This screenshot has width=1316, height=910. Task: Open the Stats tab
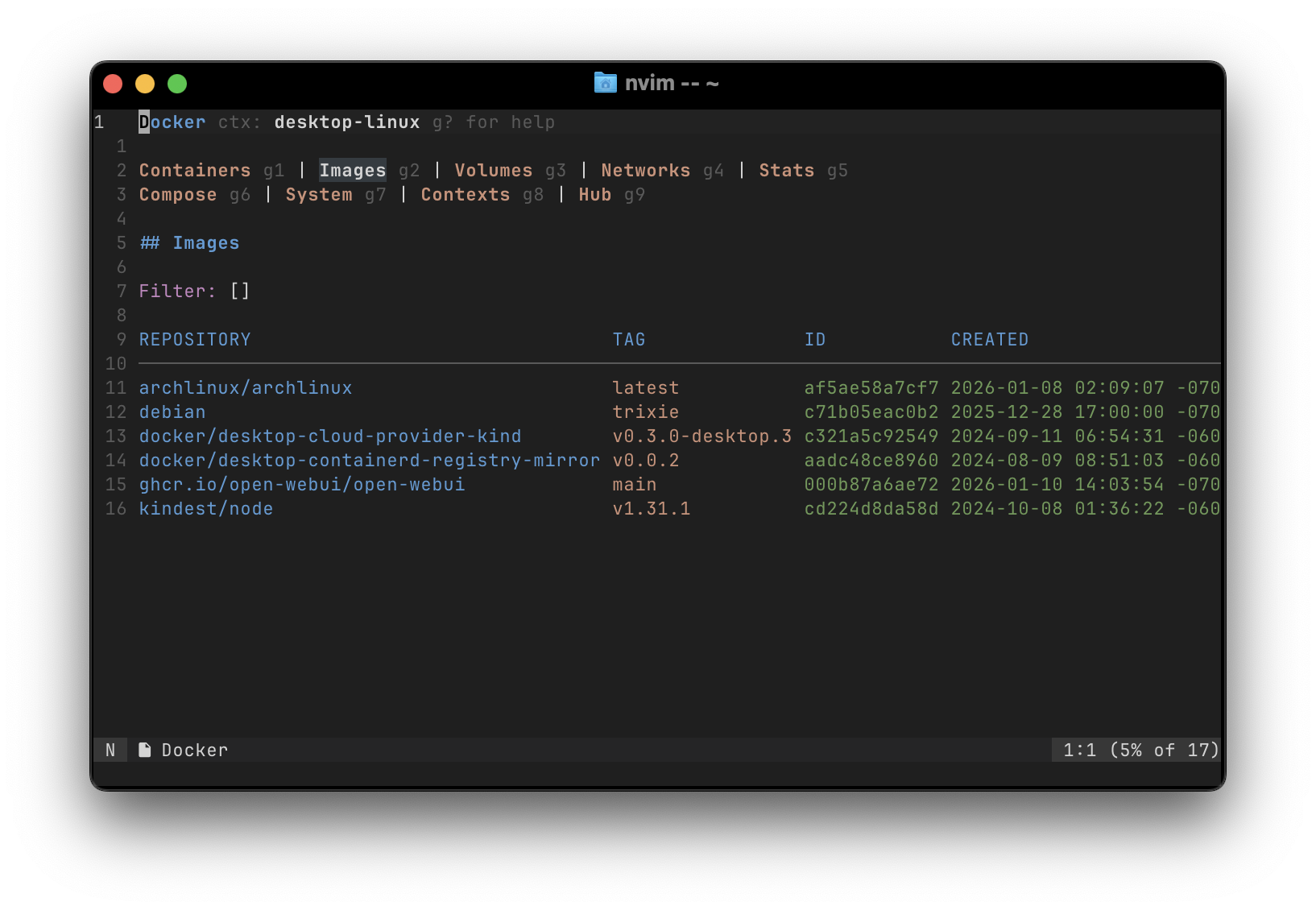click(x=787, y=171)
